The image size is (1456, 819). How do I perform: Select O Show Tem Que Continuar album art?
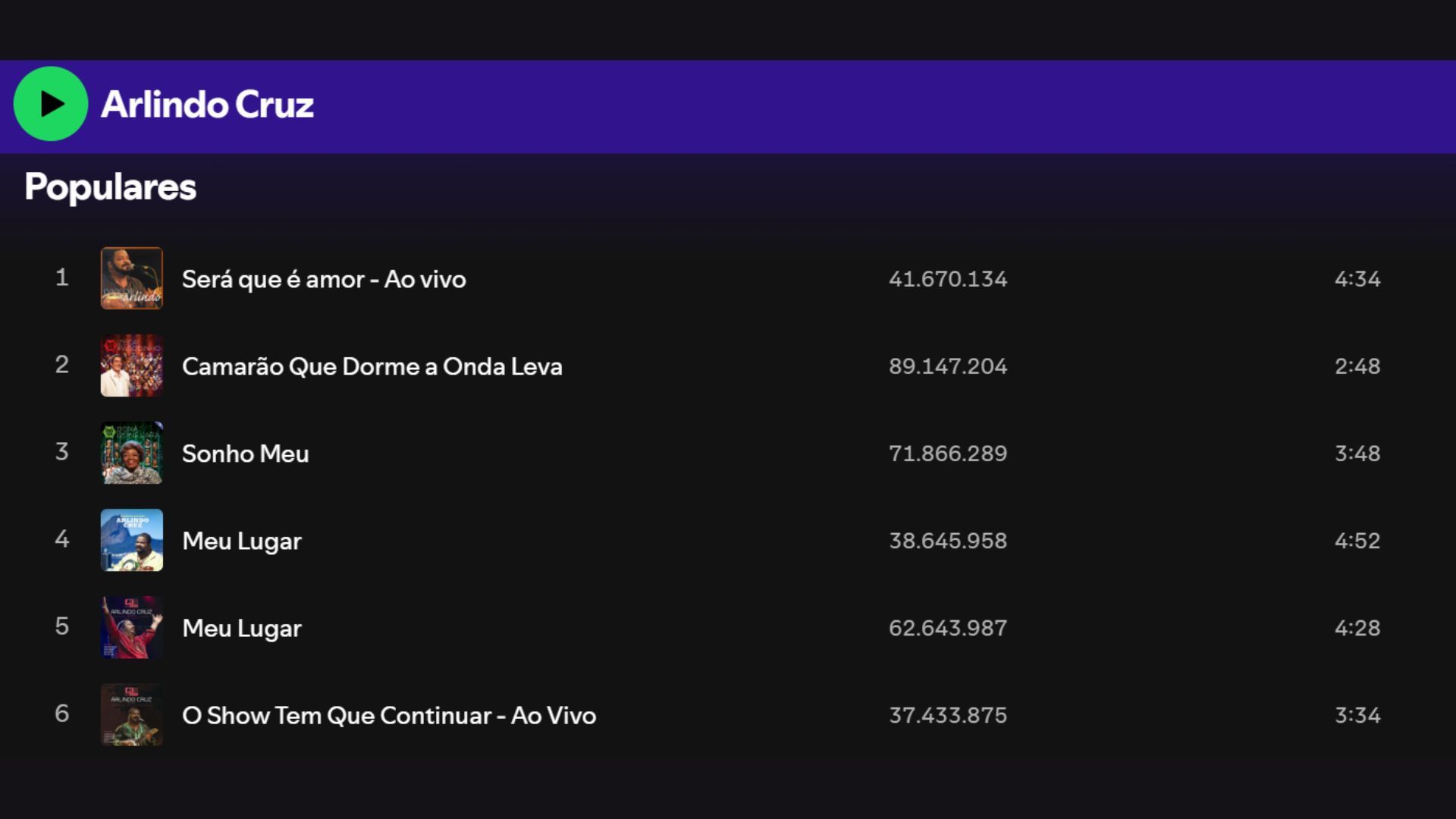[x=132, y=714]
